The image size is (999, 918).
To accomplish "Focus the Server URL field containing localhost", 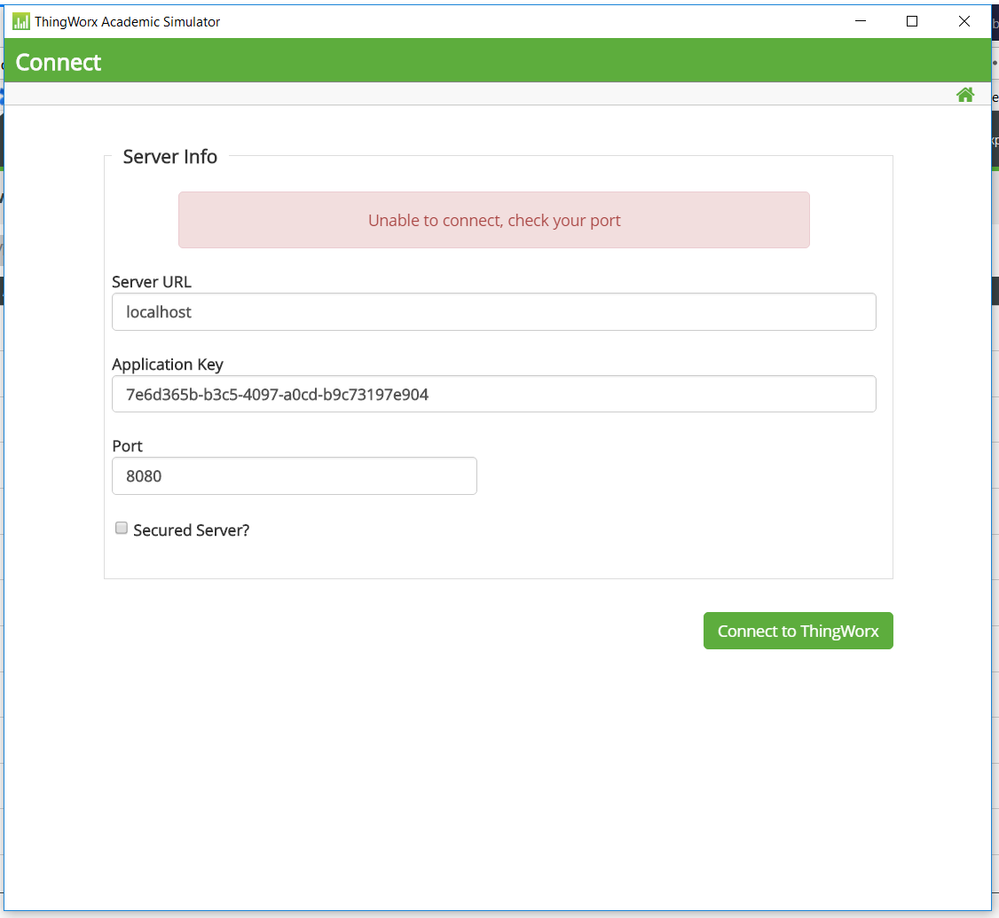I will coord(494,312).
